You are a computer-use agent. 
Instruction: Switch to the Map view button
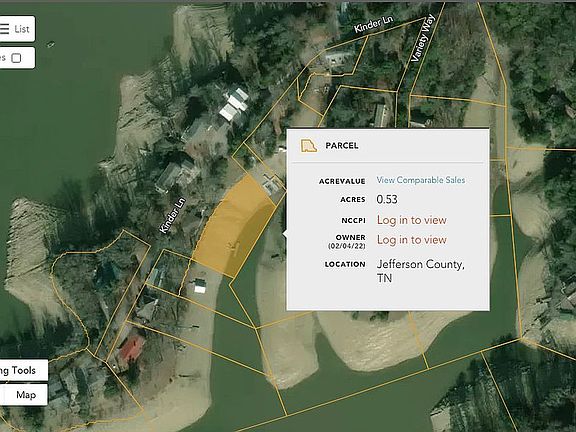click(x=24, y=395)
